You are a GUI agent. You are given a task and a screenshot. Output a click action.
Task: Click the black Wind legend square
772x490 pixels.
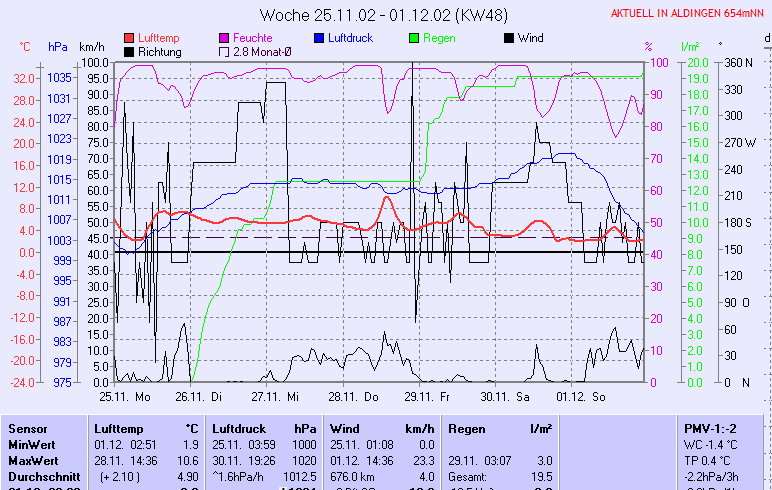coord(509,38)
